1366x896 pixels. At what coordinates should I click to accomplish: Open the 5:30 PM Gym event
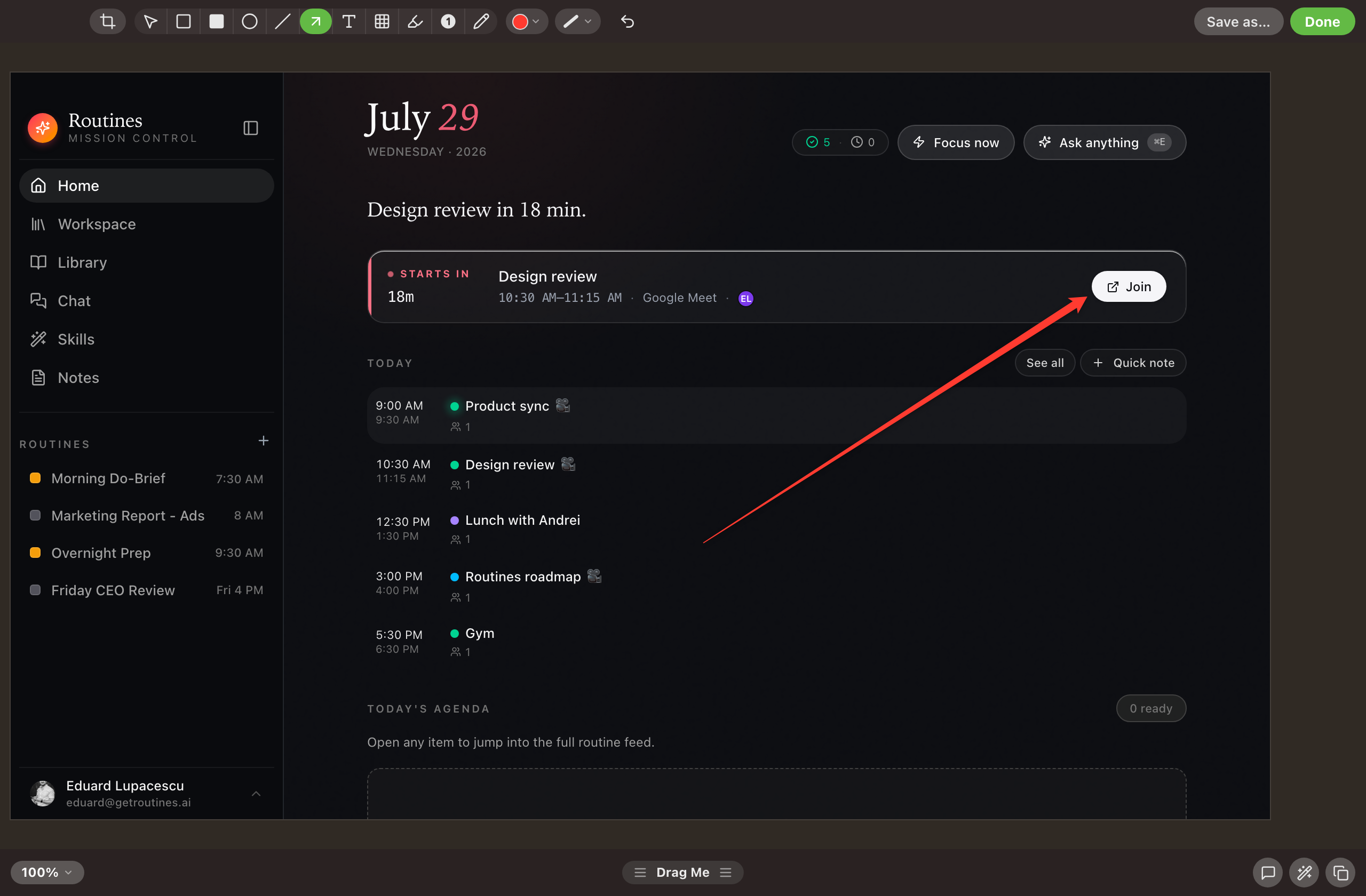click(776, 642)
